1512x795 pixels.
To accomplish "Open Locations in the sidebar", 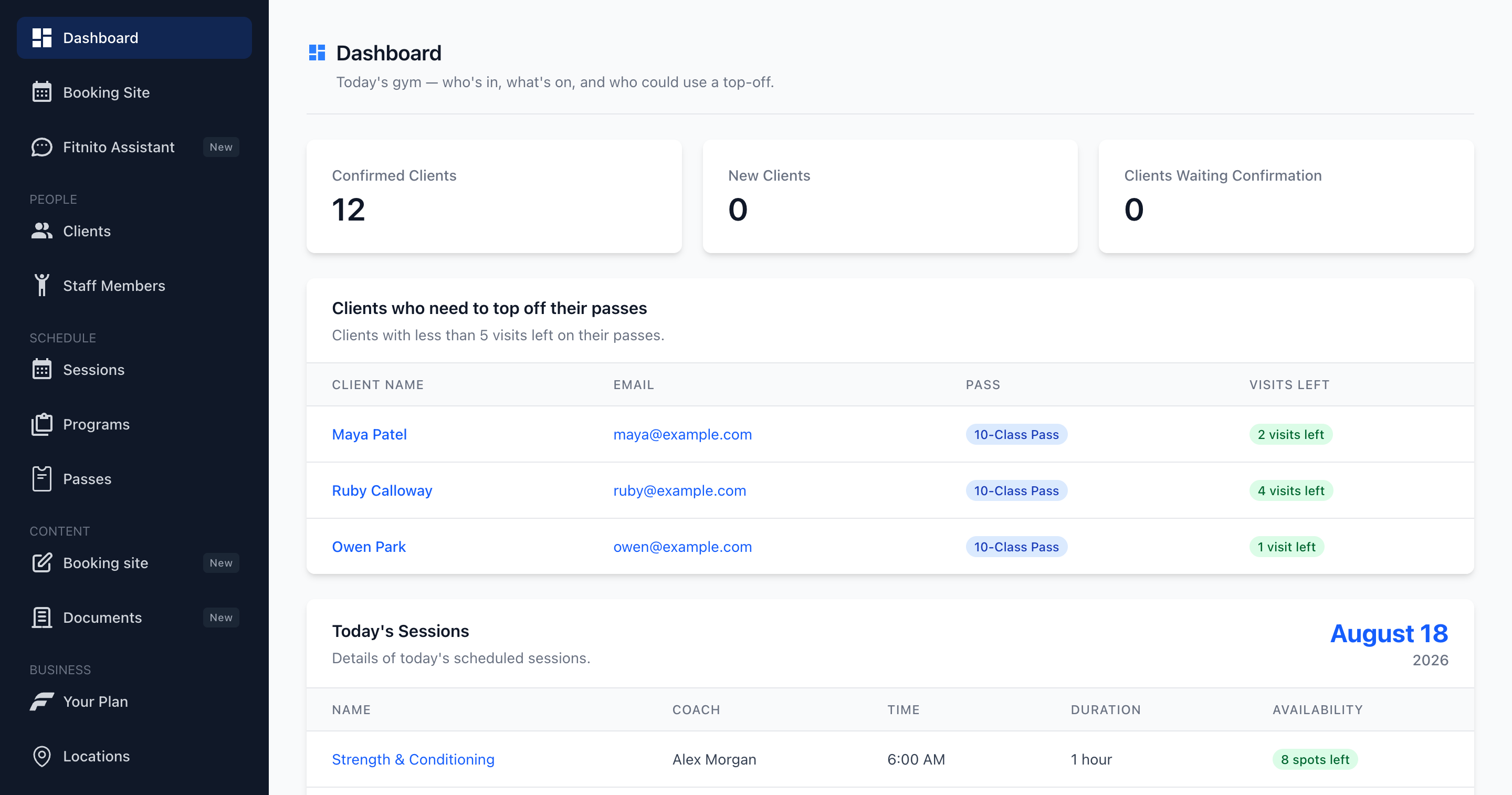I will (x=134, y=756).
